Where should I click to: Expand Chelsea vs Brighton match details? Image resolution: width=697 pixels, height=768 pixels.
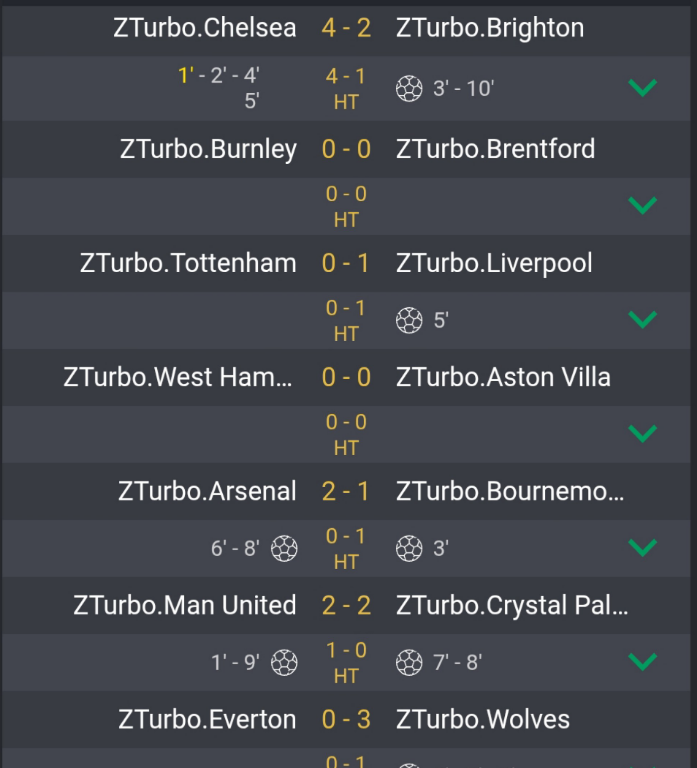[642, 88]
